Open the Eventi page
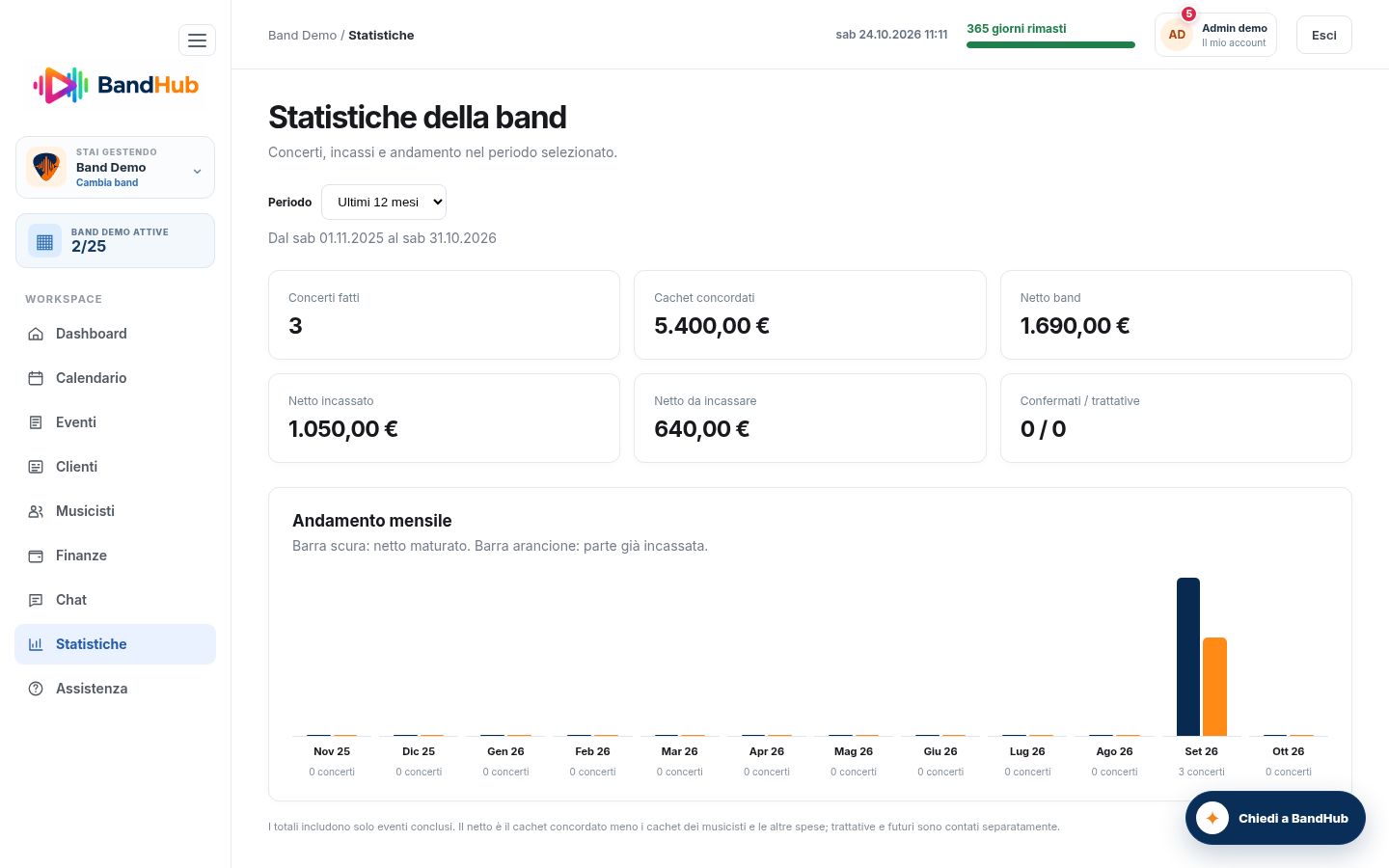 [115, 422]
